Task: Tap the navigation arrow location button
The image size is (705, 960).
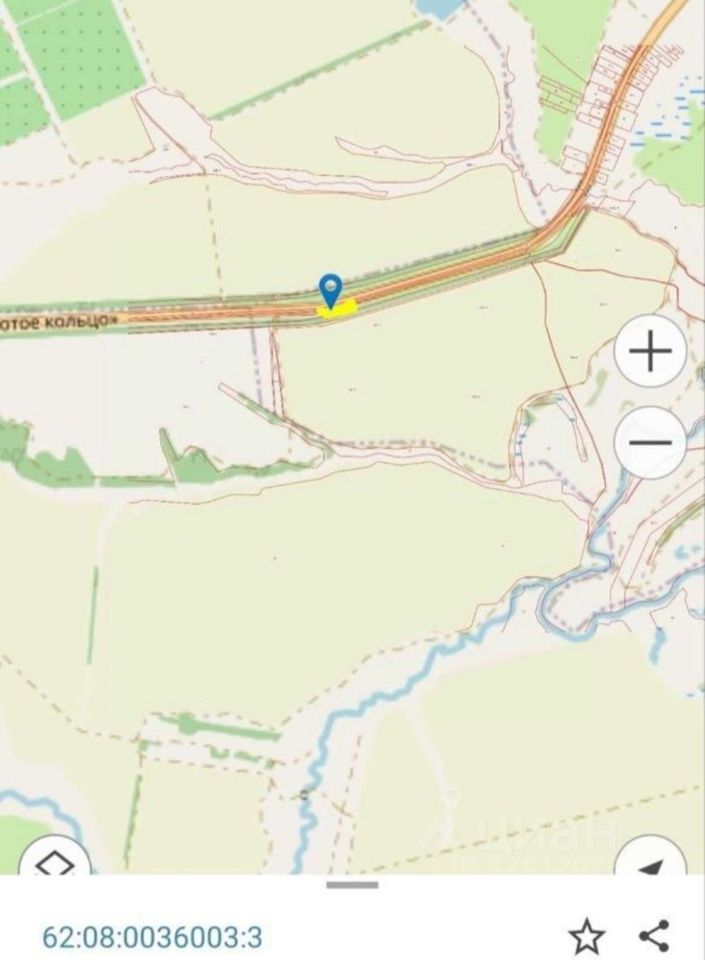Action: click(x=650, y=857)
